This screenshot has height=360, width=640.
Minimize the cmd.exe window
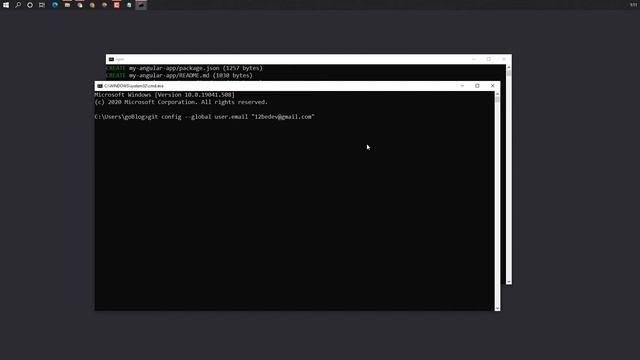click(462, 86)
